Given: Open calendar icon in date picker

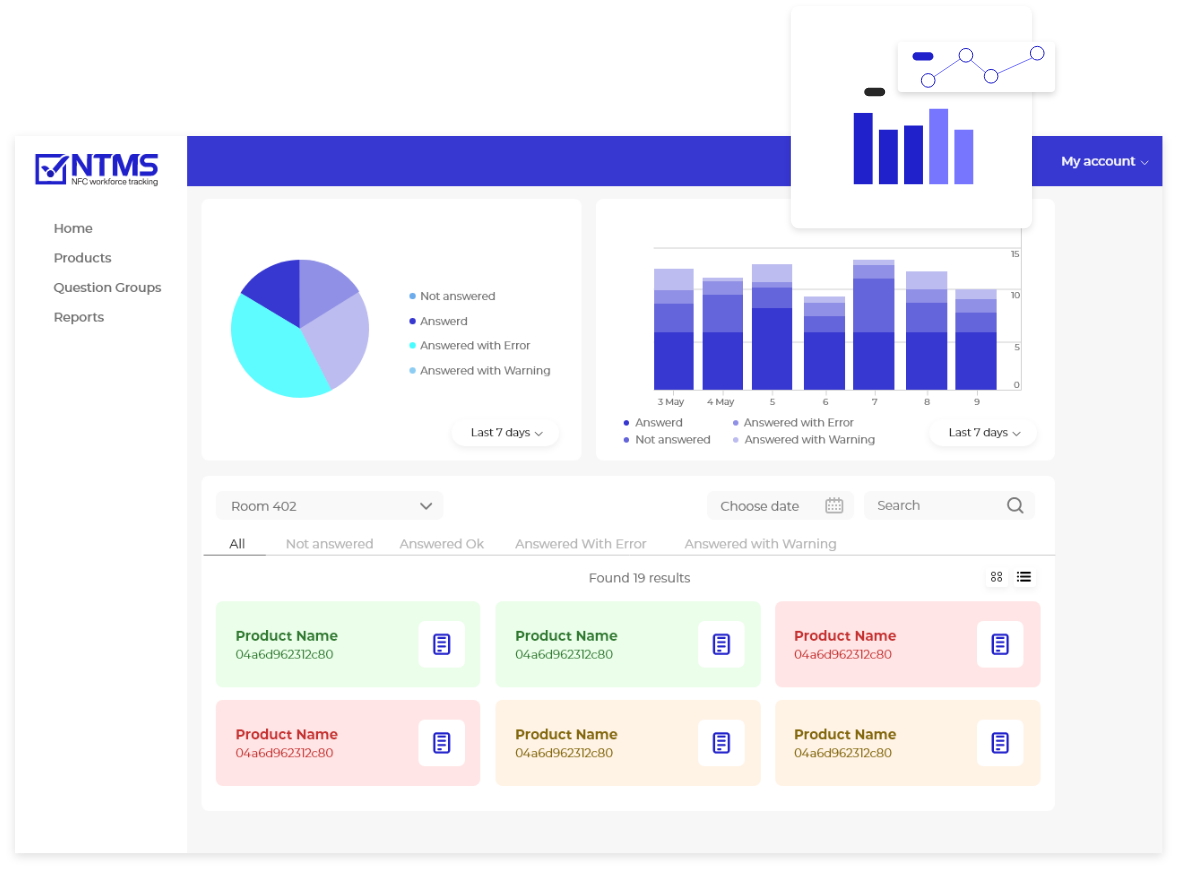Looking at the screenshot, I should tap(834, 505).
